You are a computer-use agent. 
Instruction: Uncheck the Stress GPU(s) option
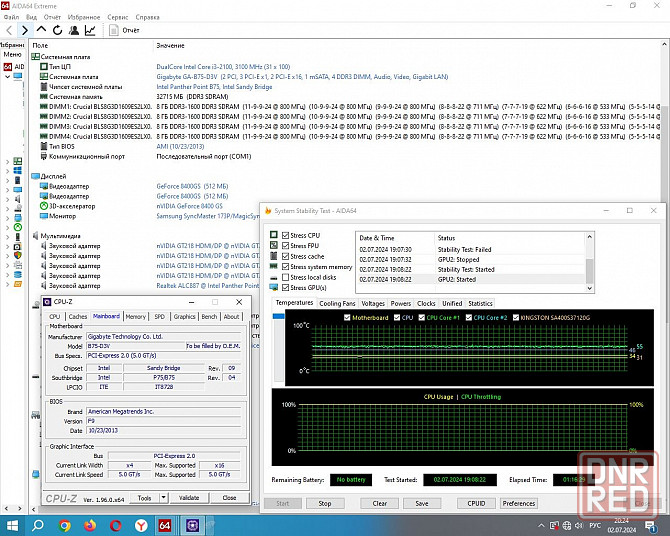coord(286,288)
